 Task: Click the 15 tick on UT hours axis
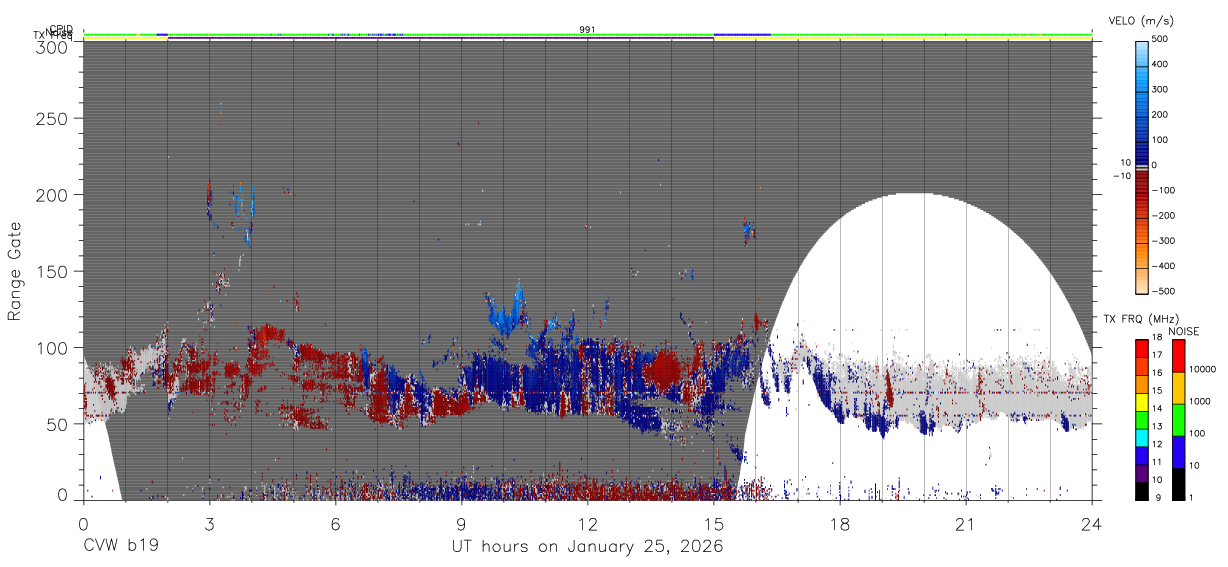point(714,523)
